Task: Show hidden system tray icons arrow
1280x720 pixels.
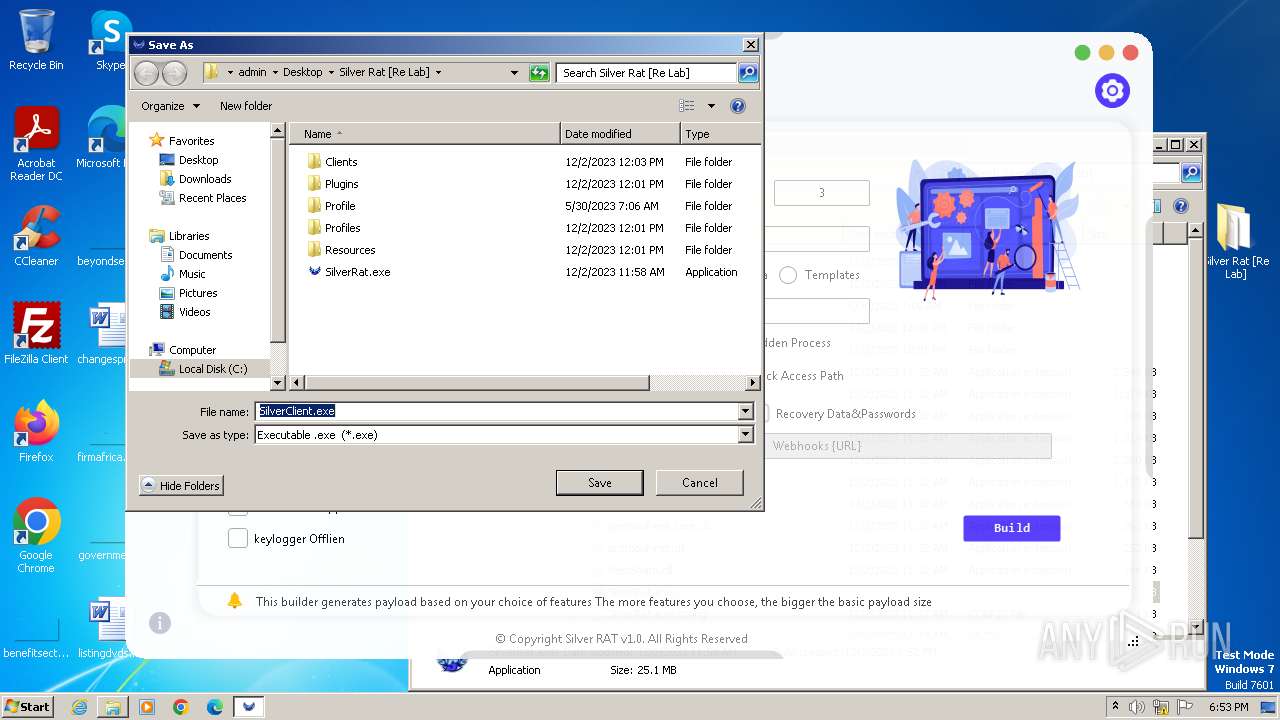Action: pyautogui.click(x=1116, y=706)
